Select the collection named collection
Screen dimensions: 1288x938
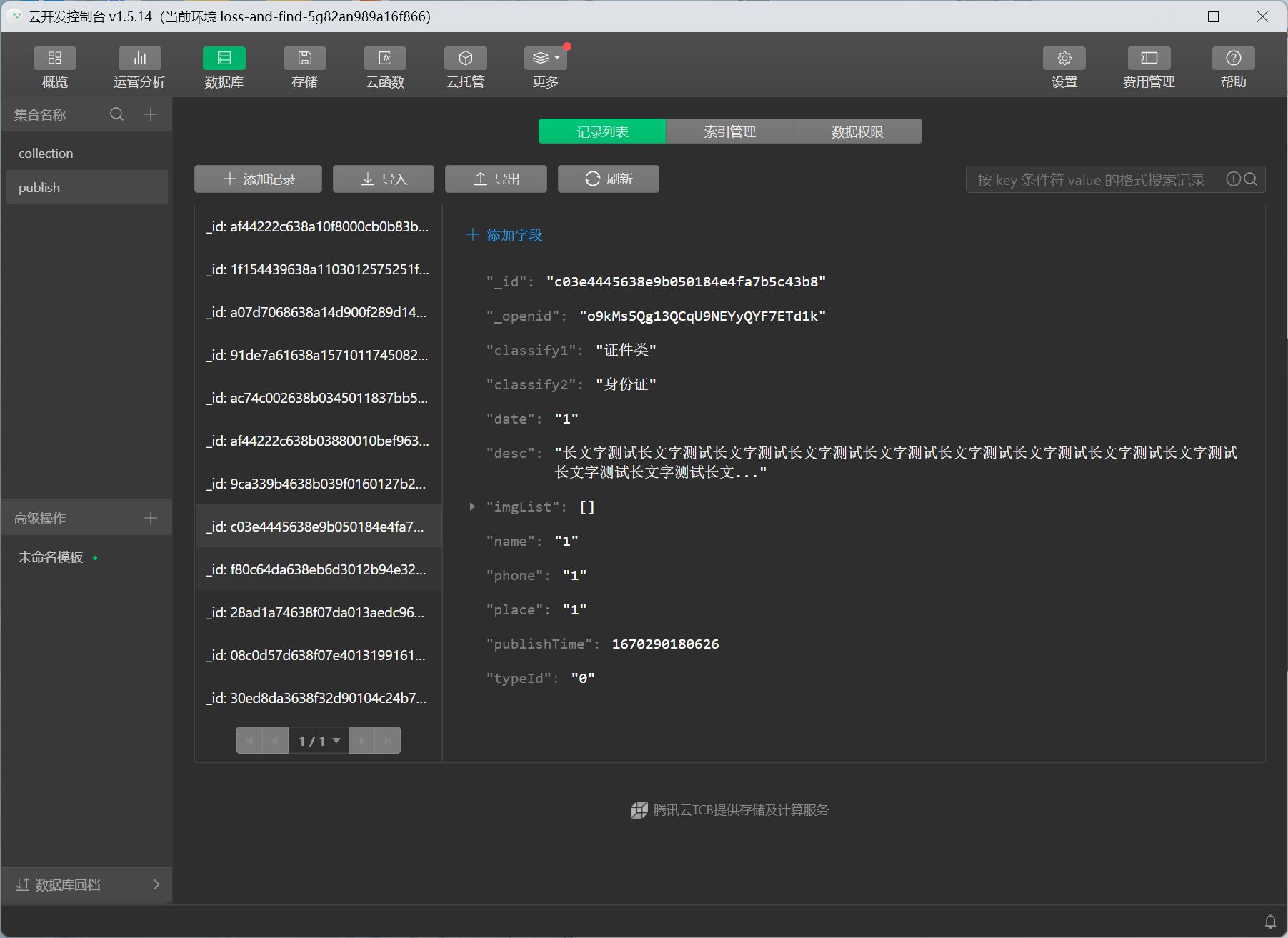tap(87, 154)
